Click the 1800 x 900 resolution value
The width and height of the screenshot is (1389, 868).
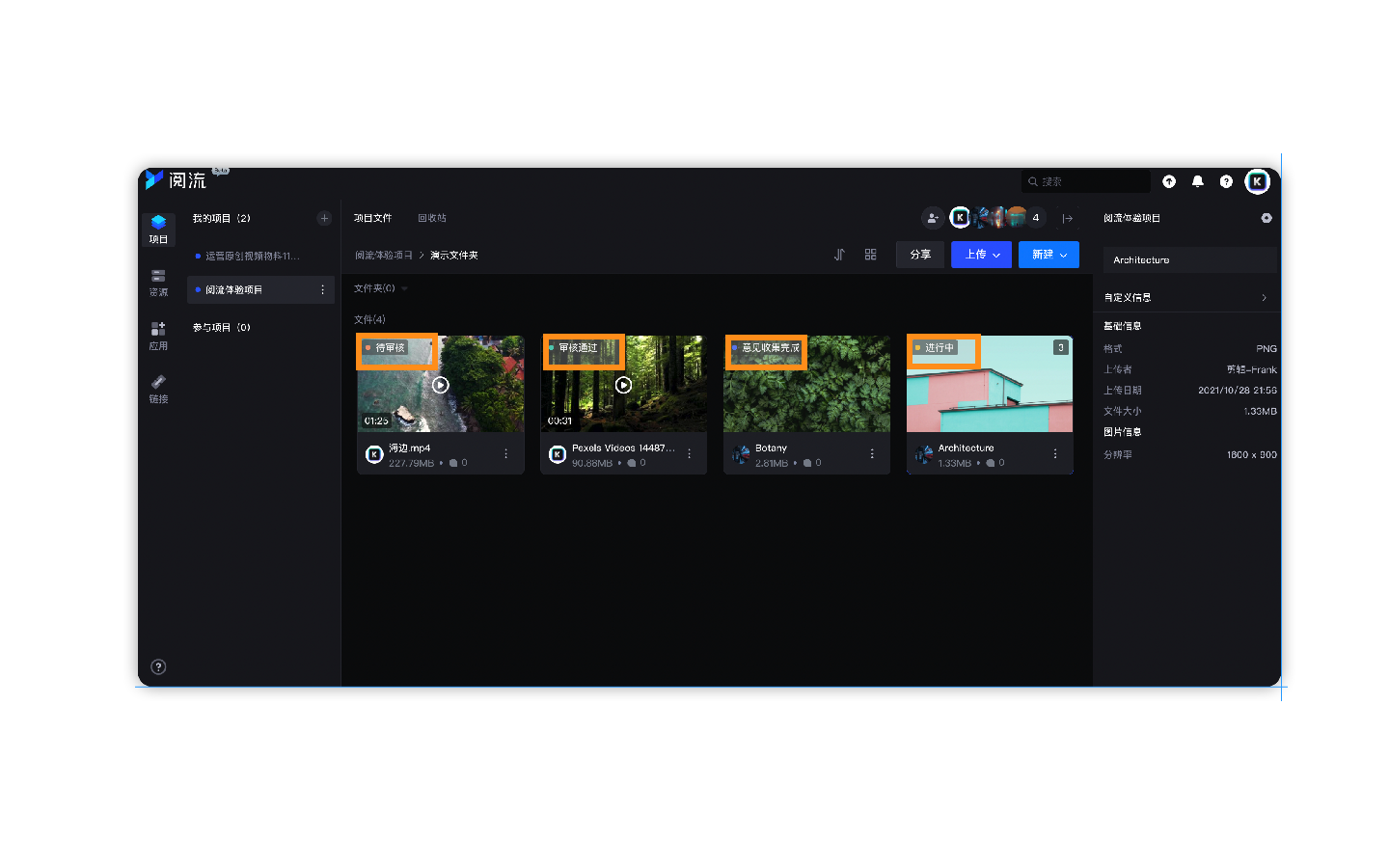pyautogui.click(x=1251, y=454)
